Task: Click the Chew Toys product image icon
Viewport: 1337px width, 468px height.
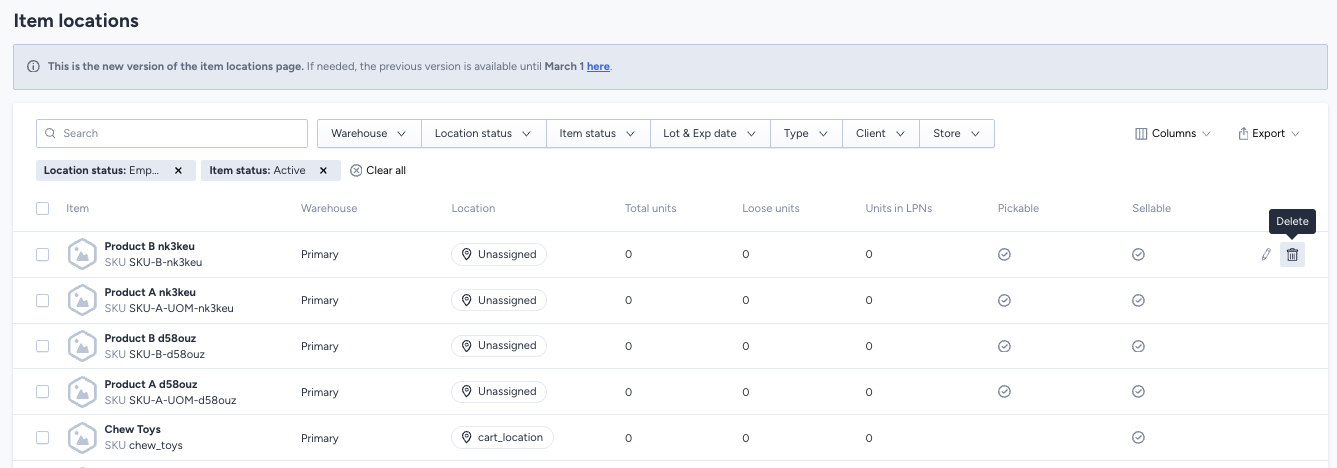Action: (x=82, y=438)
